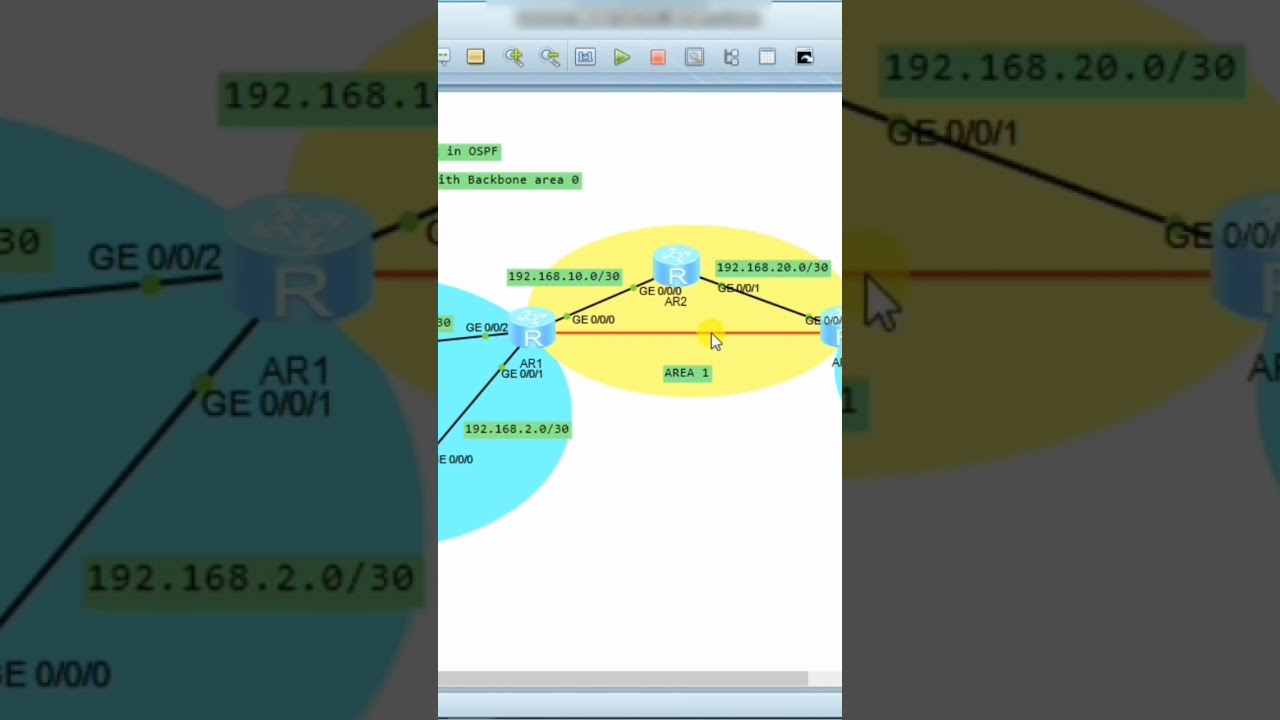Click the data capture magnifier icon

(x=694, y=57)
